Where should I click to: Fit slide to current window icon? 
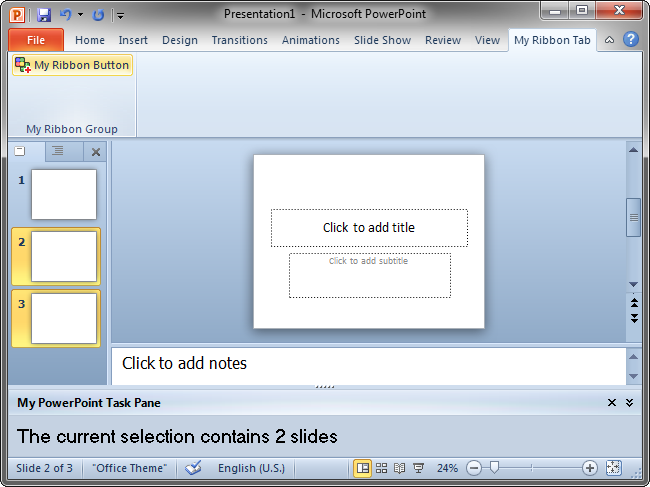coord(614,468)
